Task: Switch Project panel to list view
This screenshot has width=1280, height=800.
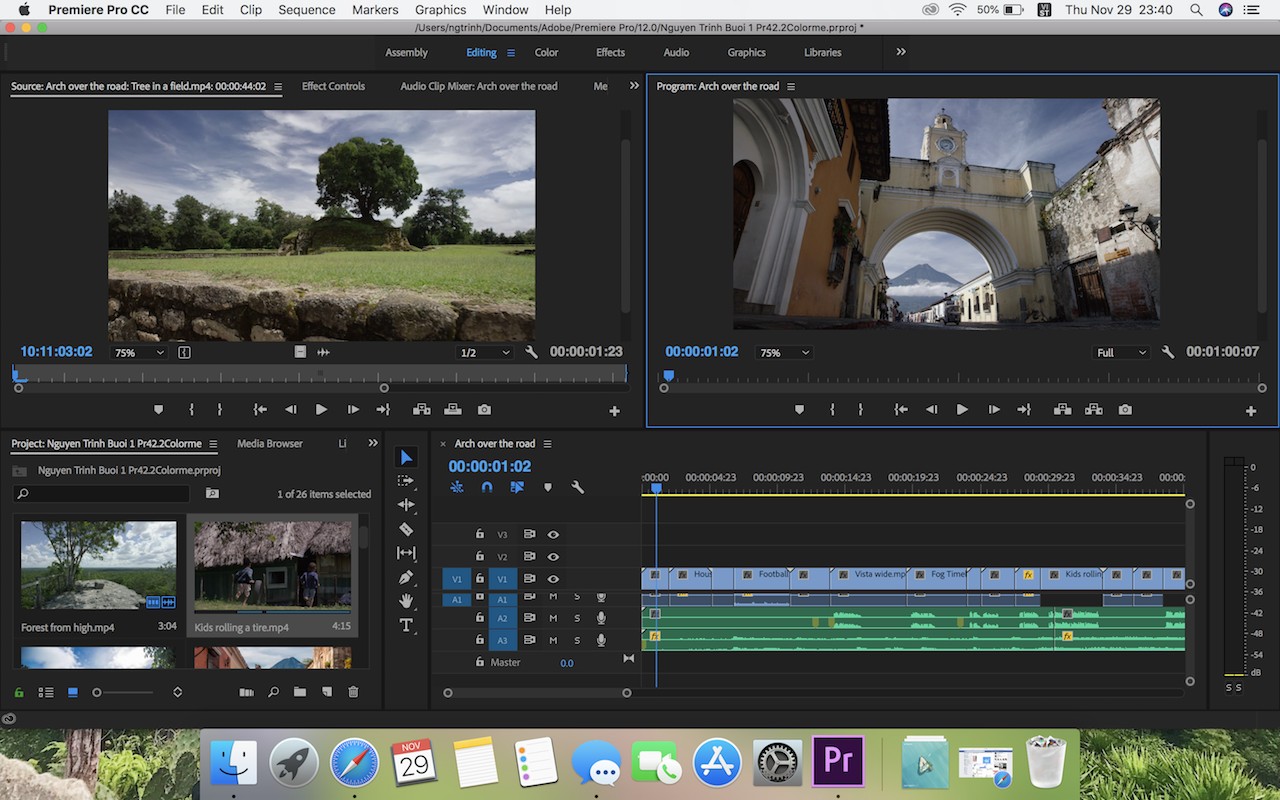Action: (x=46, y=692)
